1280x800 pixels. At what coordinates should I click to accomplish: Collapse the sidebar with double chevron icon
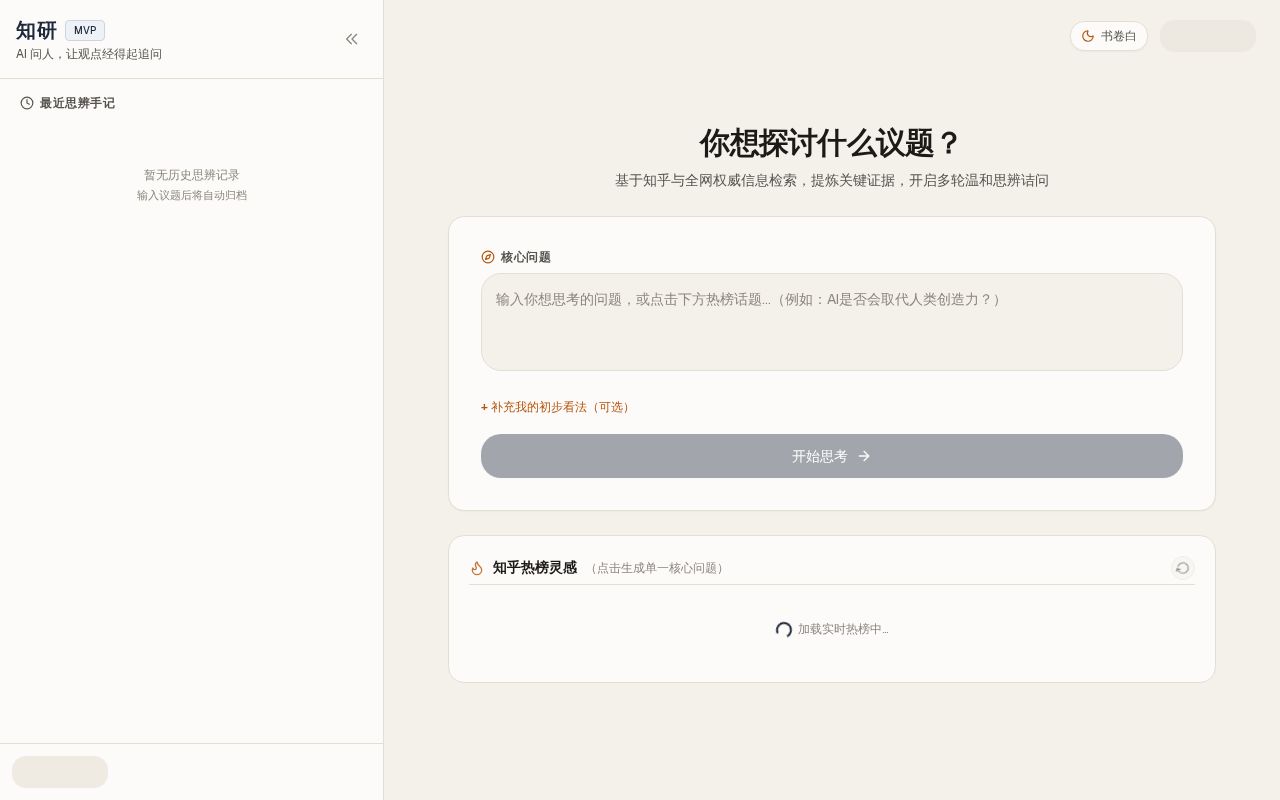352,39
